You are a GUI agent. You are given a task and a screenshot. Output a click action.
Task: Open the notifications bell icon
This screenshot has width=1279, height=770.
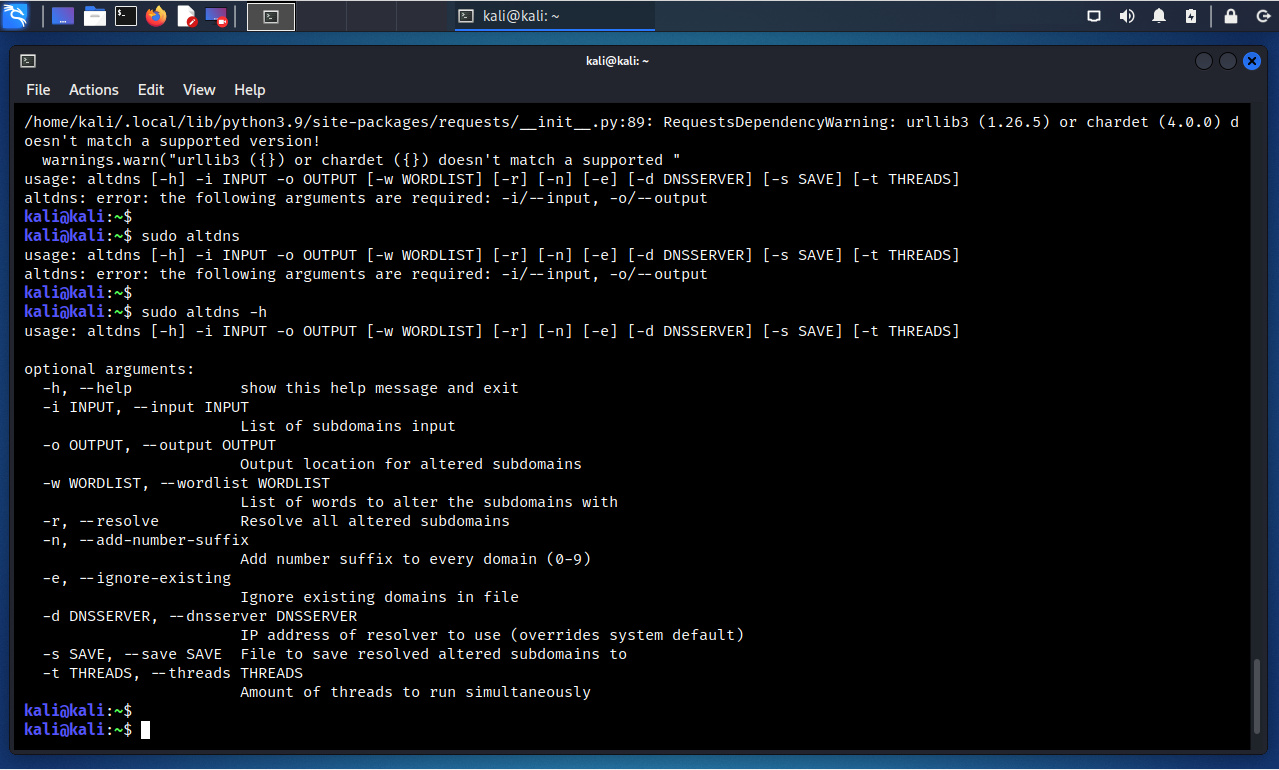(1159, 16)
